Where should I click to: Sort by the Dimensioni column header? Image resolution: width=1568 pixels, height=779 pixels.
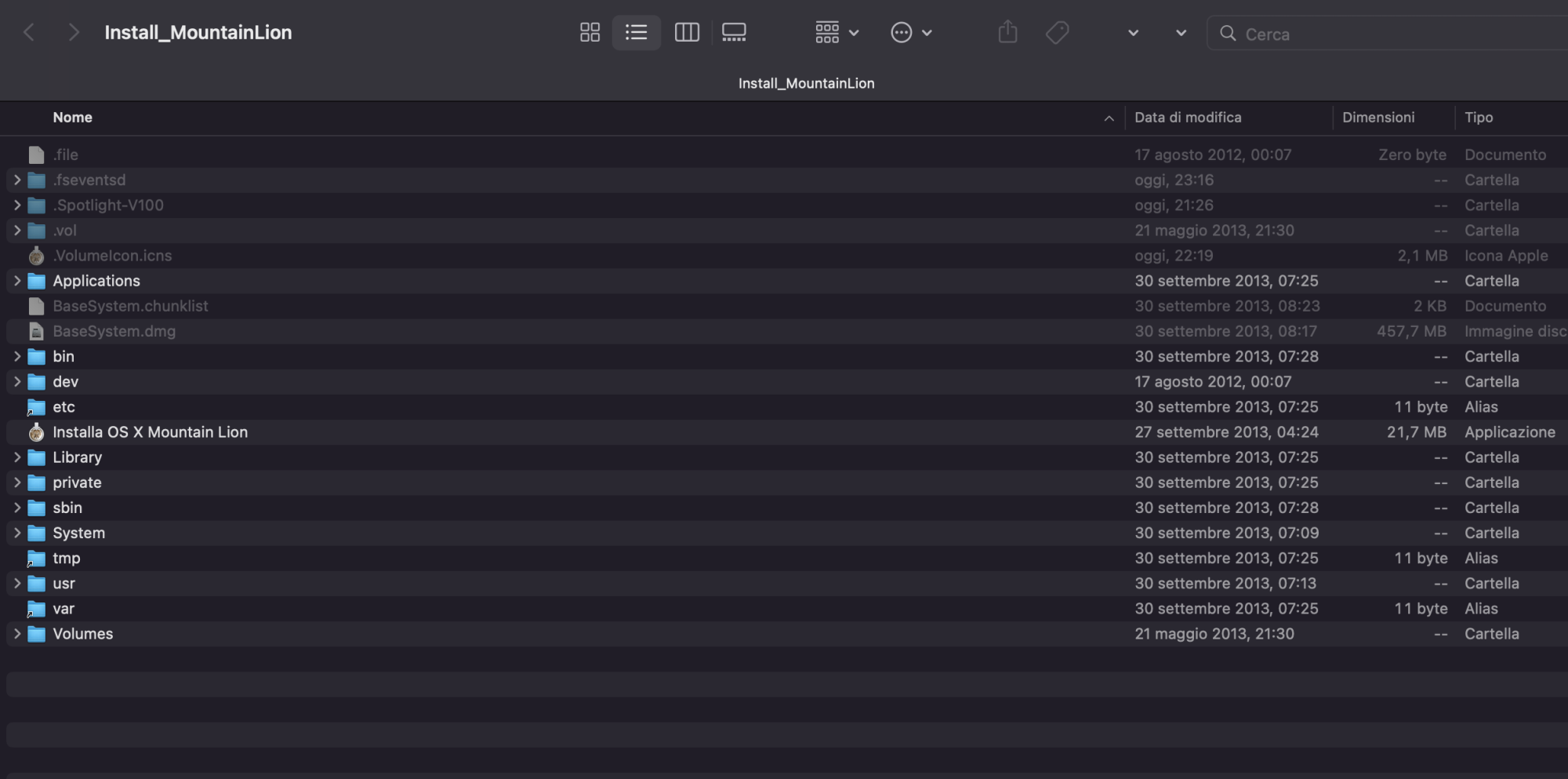click(x=1378, y=118)
